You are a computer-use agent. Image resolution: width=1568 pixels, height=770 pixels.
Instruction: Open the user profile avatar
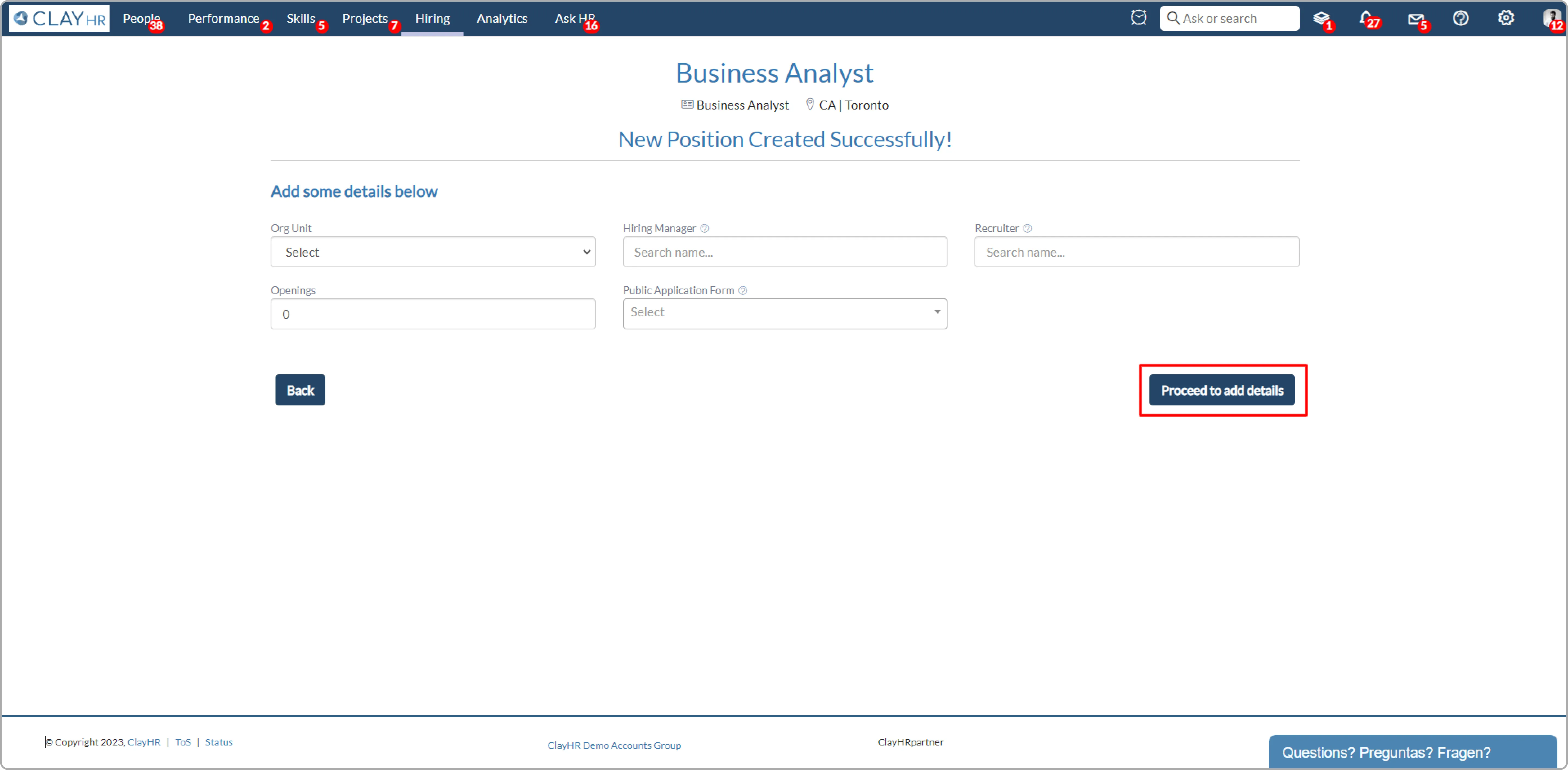point(1550,18)
